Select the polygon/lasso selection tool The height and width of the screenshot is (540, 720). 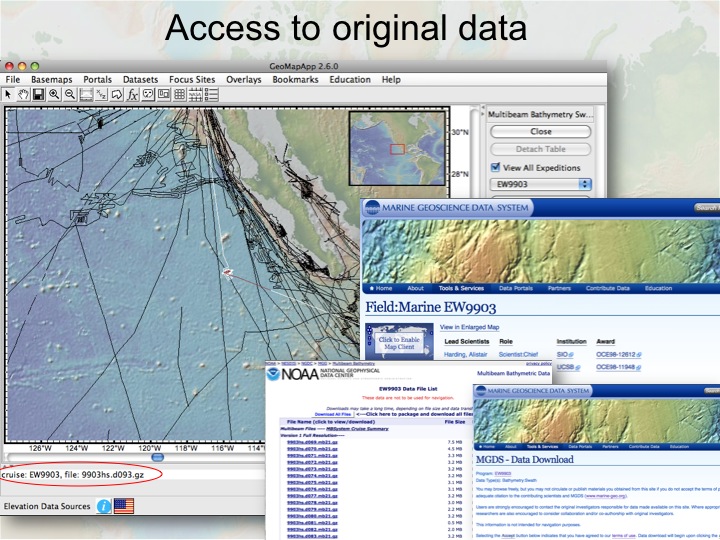pyautogui.click(x=117, y=95)
